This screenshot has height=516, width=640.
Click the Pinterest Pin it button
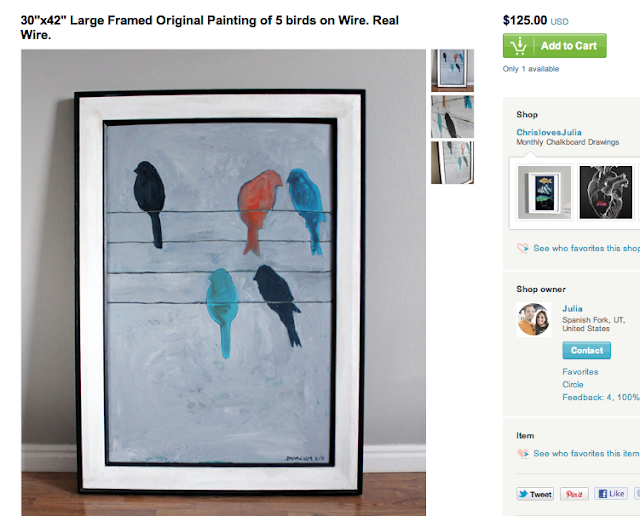tap(574, 494)
